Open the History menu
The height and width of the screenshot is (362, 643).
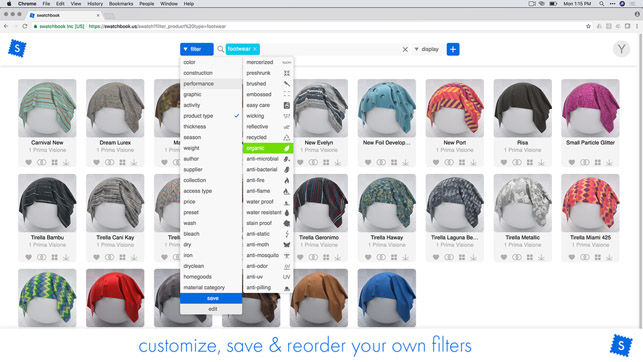[x=95, y=4]
